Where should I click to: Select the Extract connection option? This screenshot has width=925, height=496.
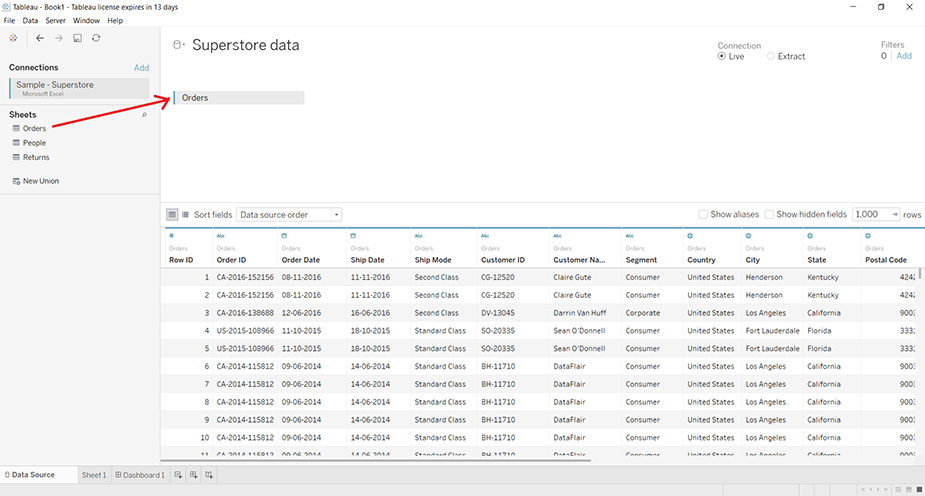pos(770,57)
